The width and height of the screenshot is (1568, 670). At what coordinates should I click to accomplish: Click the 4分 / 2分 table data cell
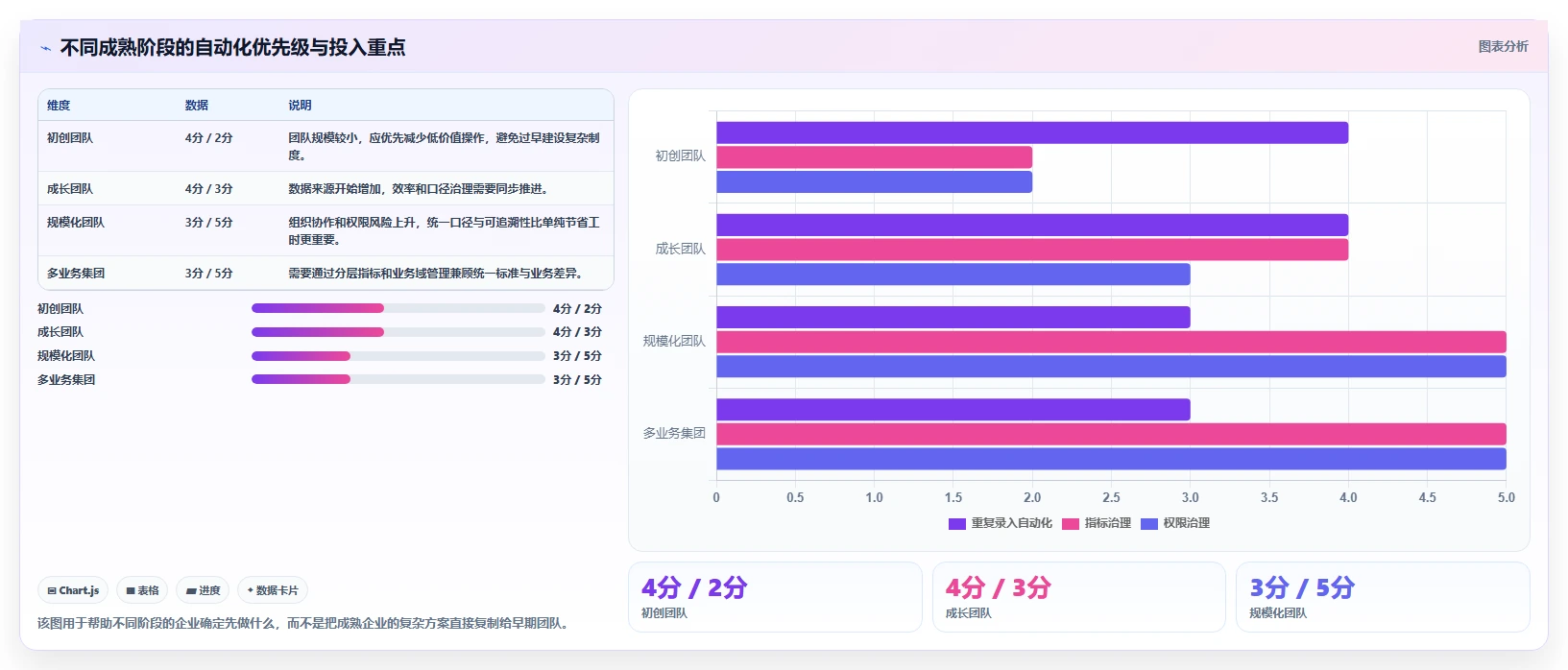click(x=209, y=138)
